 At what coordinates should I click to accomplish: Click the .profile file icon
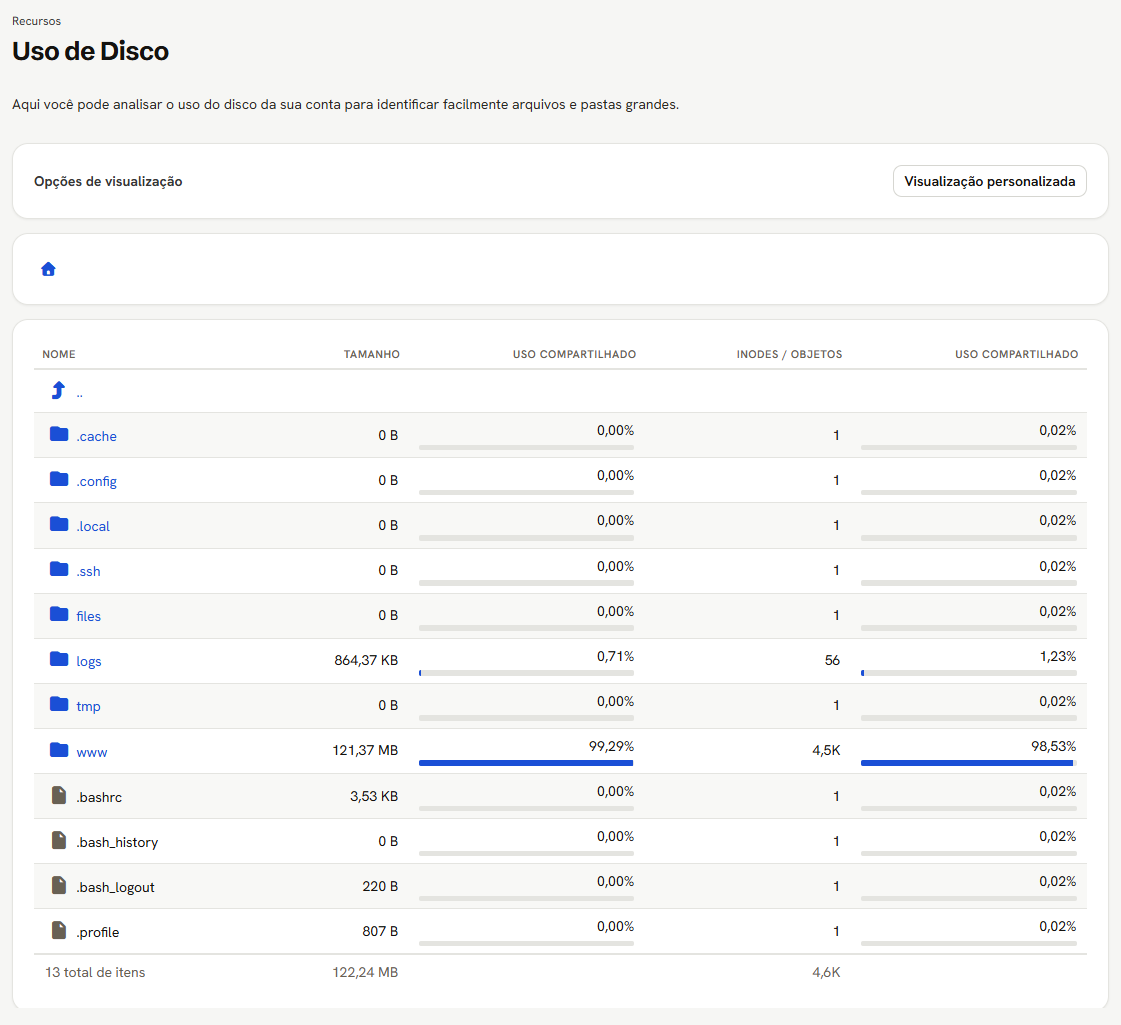pos(59,931)
